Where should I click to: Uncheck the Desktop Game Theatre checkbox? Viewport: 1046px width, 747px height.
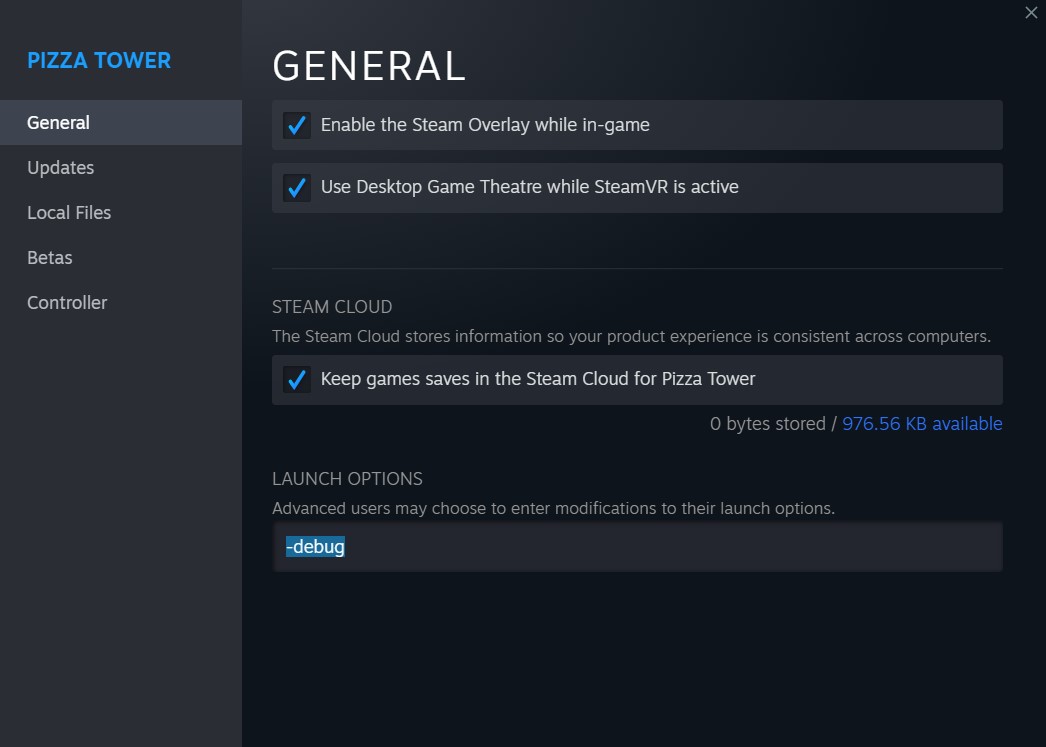click(x=296, y=187)
